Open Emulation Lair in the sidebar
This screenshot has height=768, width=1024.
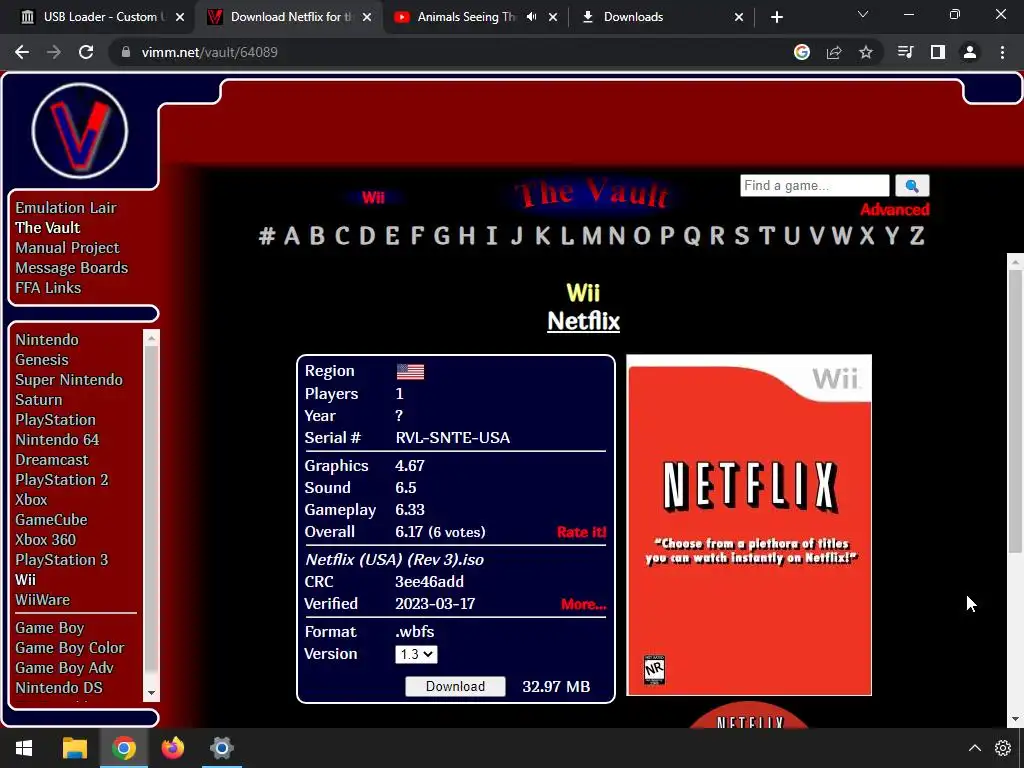(66, 208)
